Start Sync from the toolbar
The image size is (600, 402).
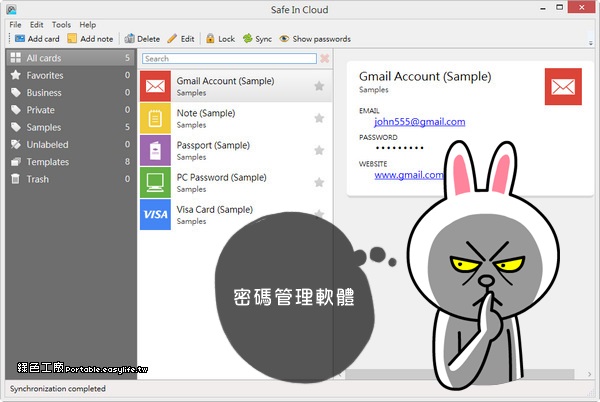[257, 39]
